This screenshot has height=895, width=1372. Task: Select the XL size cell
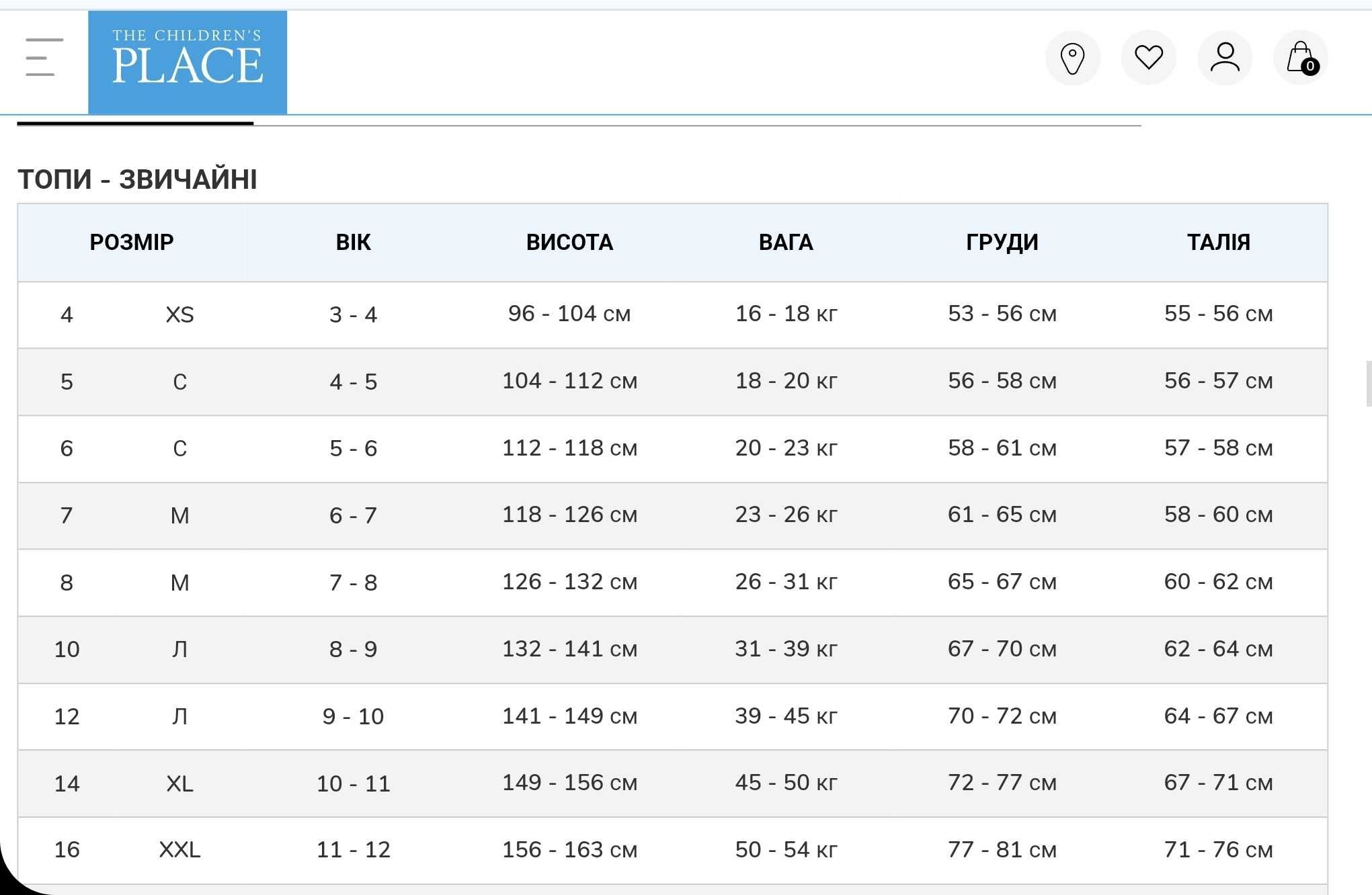[x=179, y=783]
